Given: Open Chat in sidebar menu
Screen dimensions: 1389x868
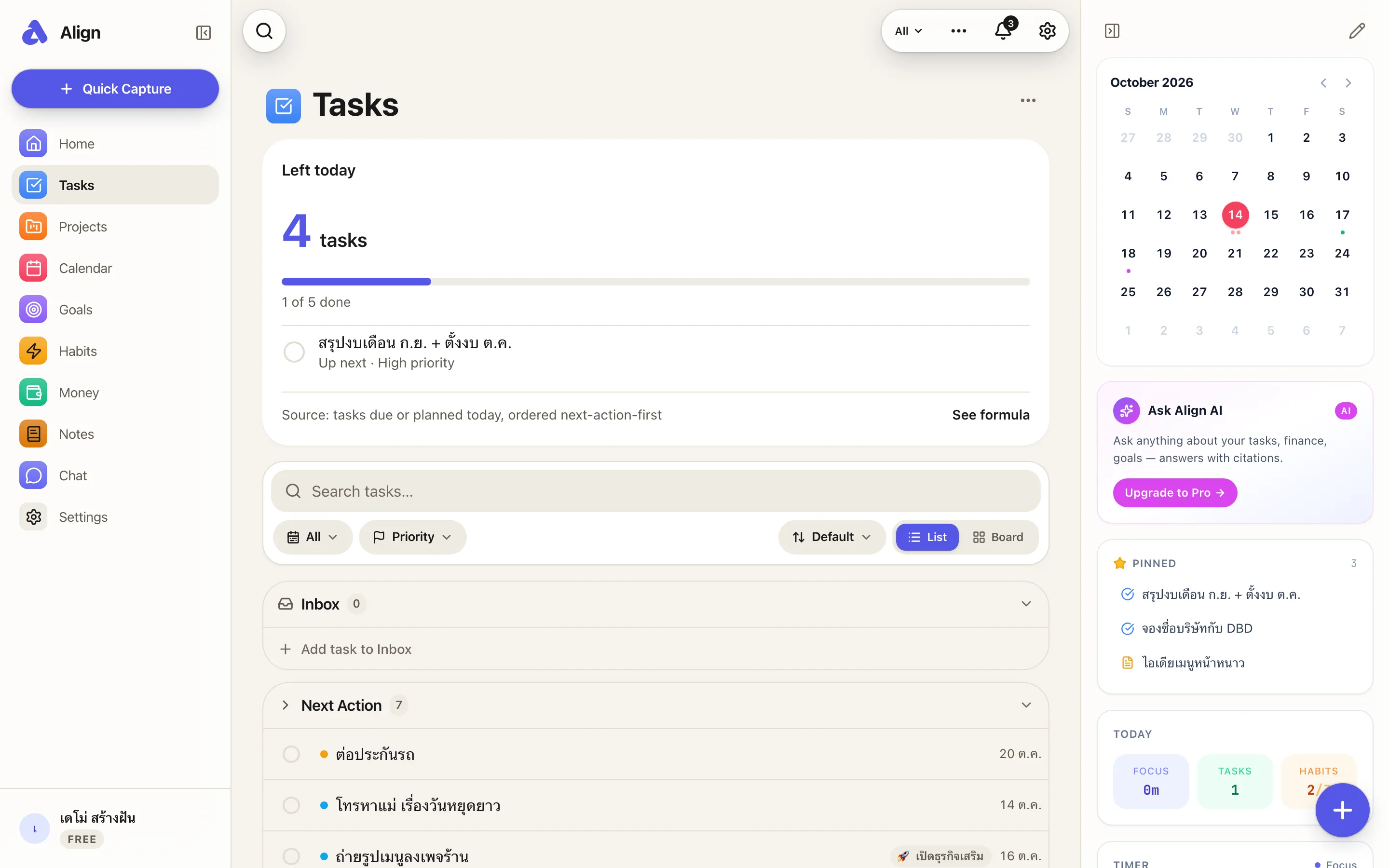Looking at the screenshot, I should pos(115,475).
